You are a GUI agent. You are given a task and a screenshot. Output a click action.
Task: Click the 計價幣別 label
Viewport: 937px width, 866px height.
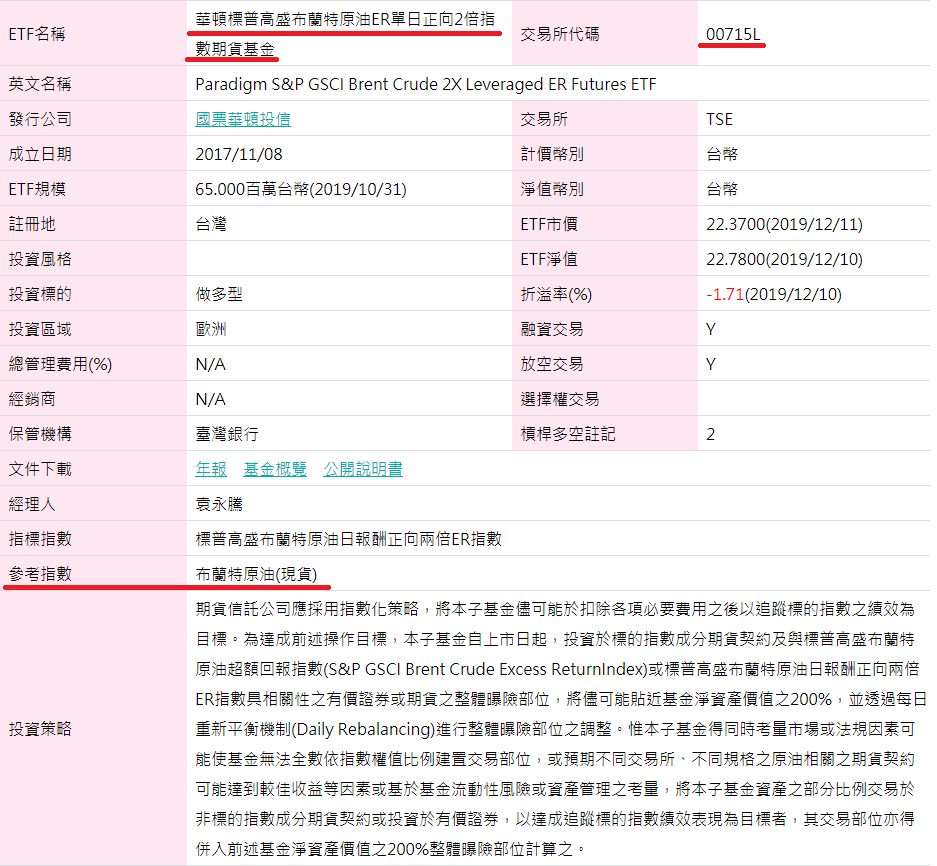click(552, 154)
